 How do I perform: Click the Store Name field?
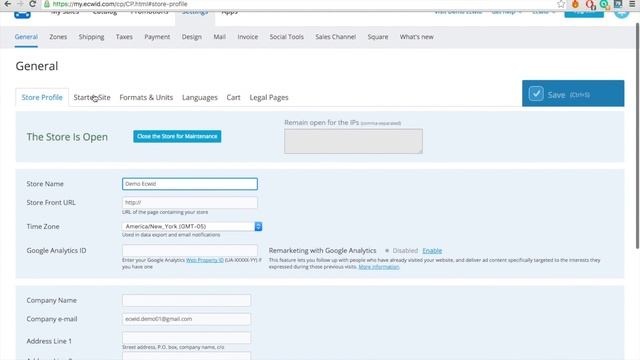tap(190, 184)
